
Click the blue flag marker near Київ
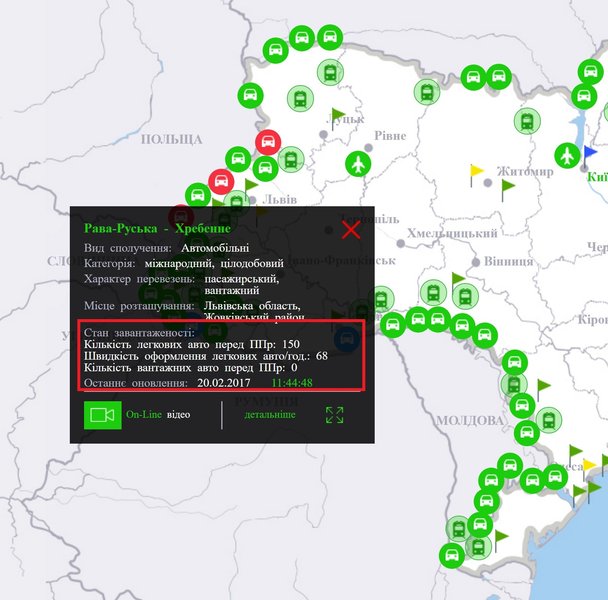590,152
